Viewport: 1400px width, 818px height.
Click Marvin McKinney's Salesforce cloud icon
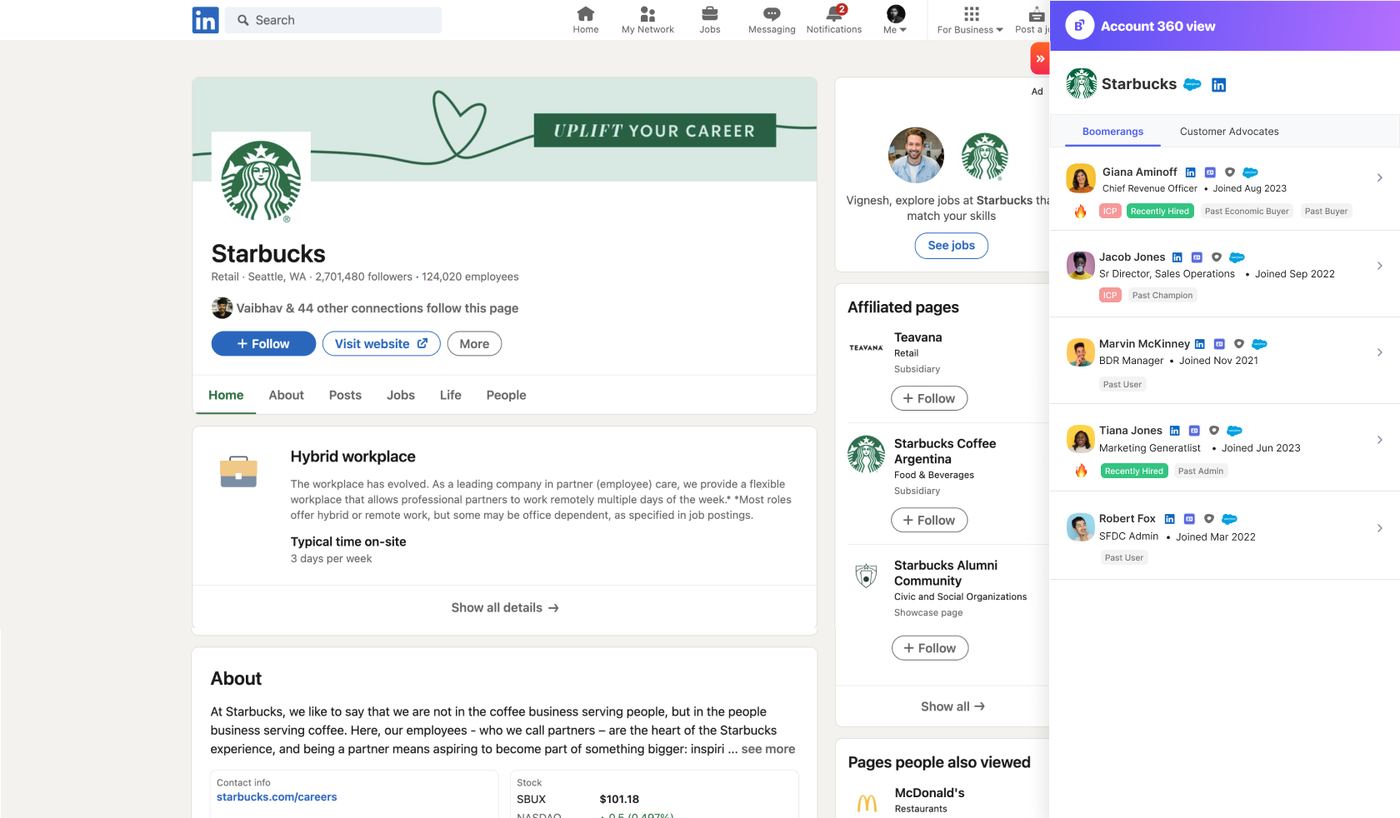(1260, 345)
